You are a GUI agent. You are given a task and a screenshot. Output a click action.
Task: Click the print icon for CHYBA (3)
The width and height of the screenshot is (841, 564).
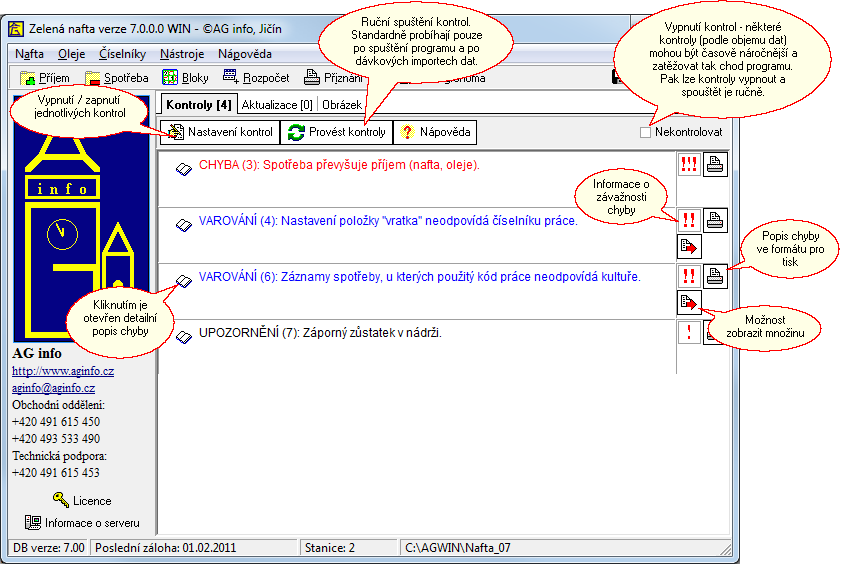[715, 164]
